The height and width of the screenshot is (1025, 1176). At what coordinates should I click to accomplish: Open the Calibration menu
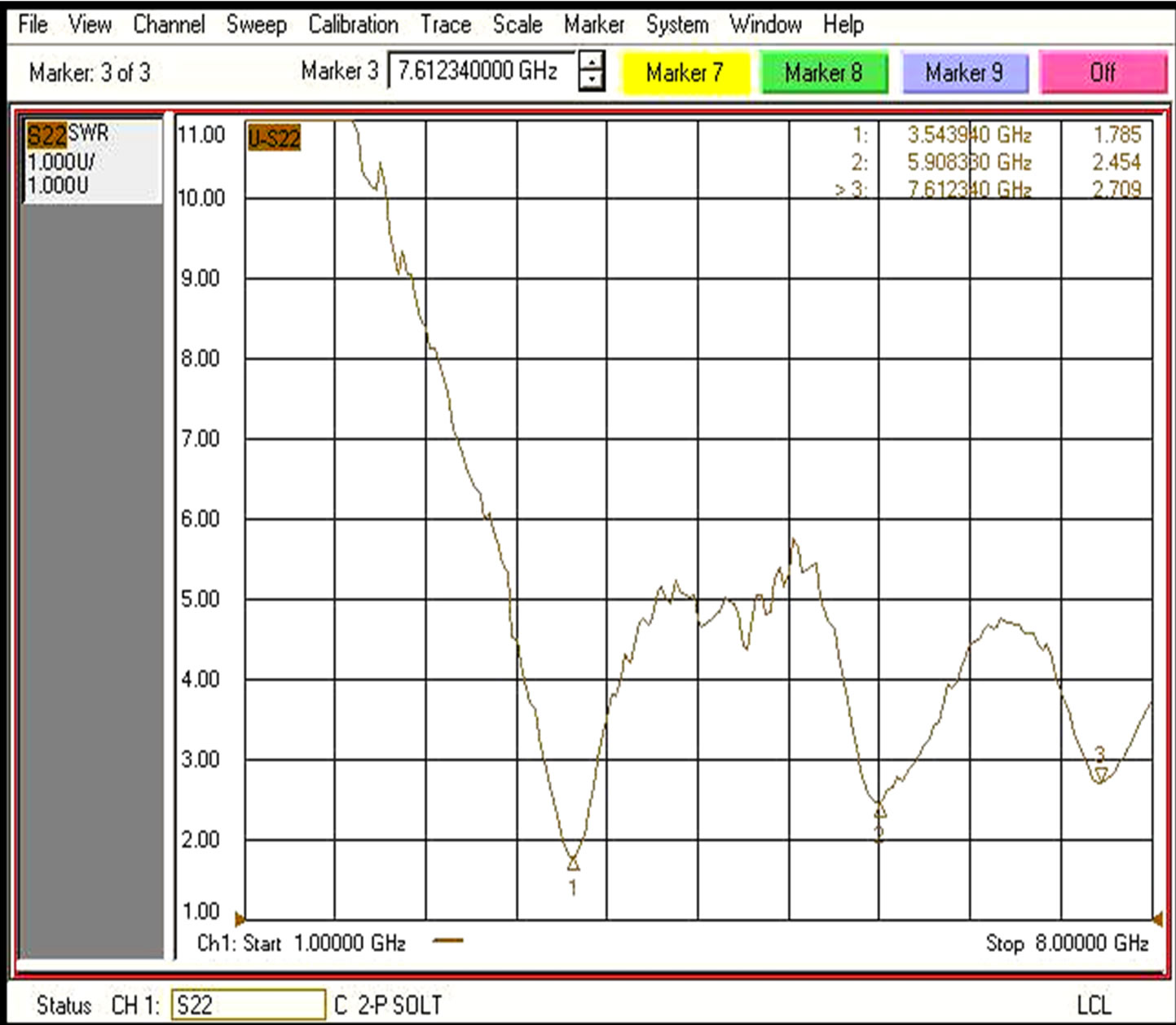[x=353, y=24]
